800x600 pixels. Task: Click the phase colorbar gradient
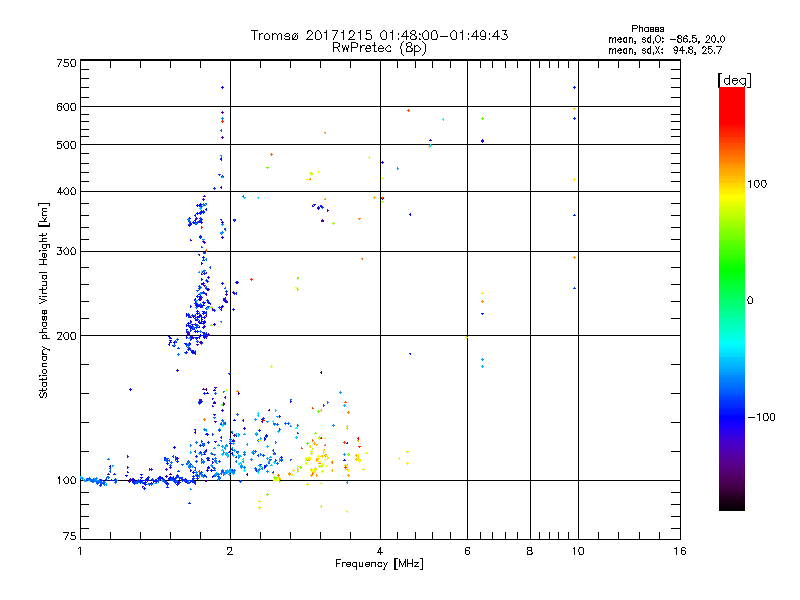(732, 298)
